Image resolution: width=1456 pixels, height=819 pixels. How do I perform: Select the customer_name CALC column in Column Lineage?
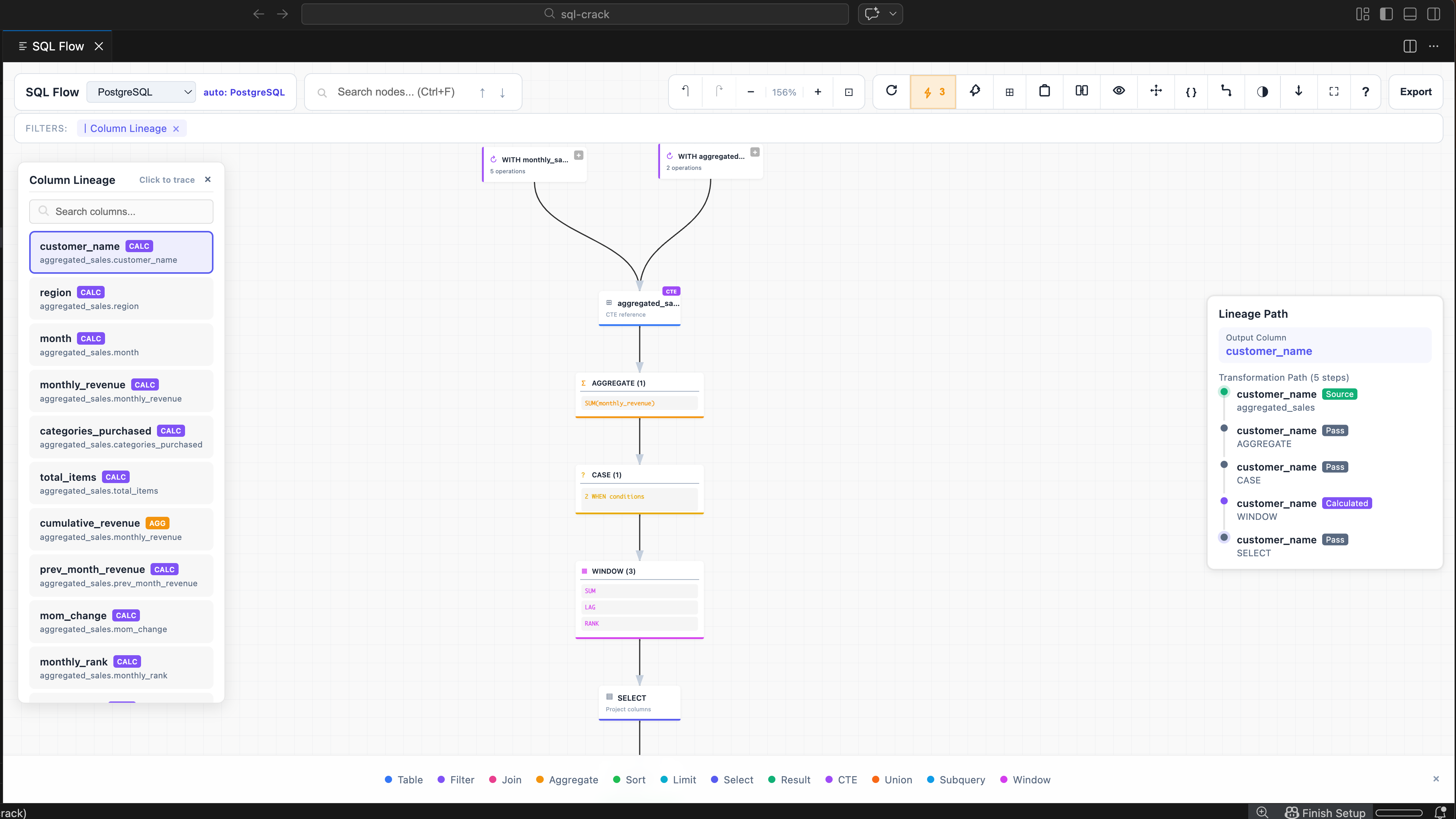click(121, 252)
